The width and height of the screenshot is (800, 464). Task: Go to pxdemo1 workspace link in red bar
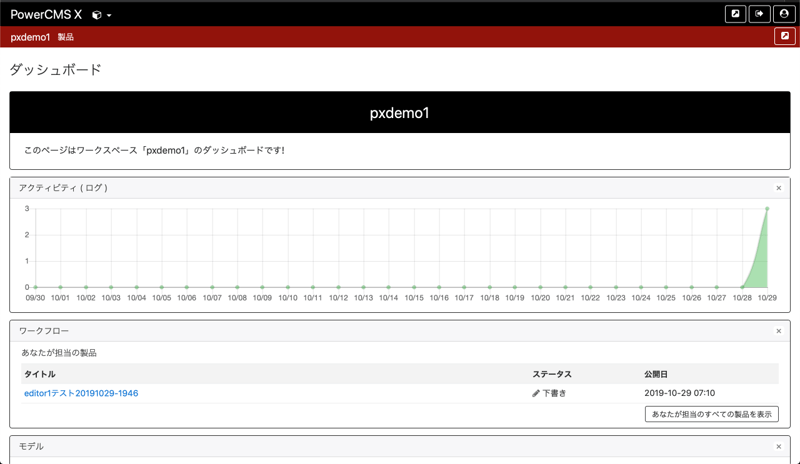point(30,37)
